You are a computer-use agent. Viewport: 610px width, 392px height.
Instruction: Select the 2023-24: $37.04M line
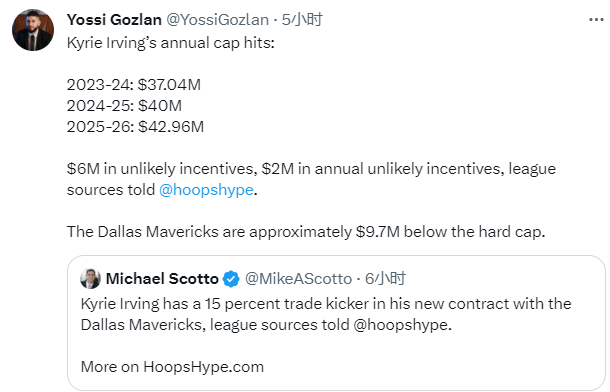[134, 85]
